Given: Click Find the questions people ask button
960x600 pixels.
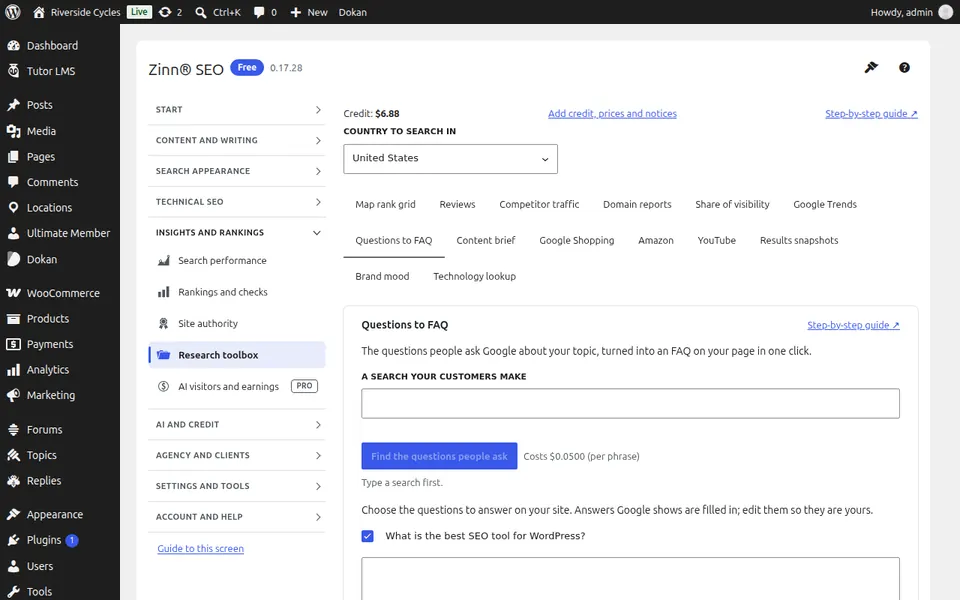Looking at the screenshot, I should [439, 456].
